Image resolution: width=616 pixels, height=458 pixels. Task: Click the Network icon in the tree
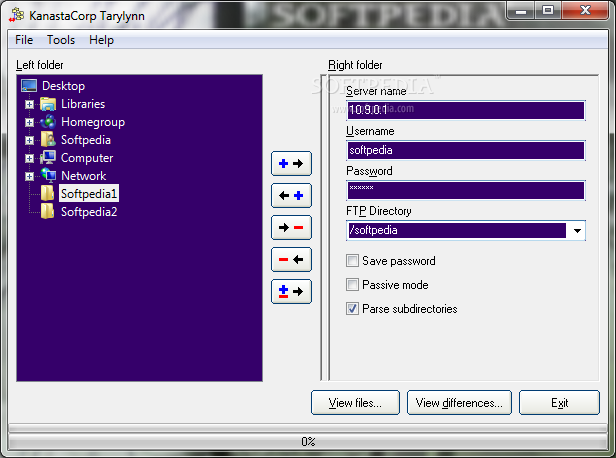[48, 176]
